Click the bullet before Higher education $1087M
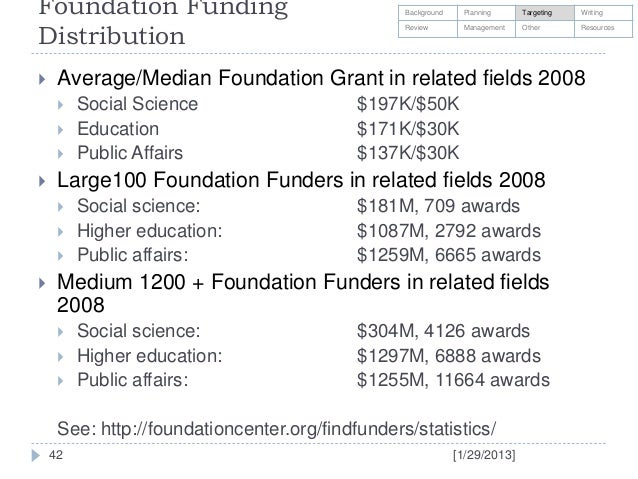 (61, 232)
